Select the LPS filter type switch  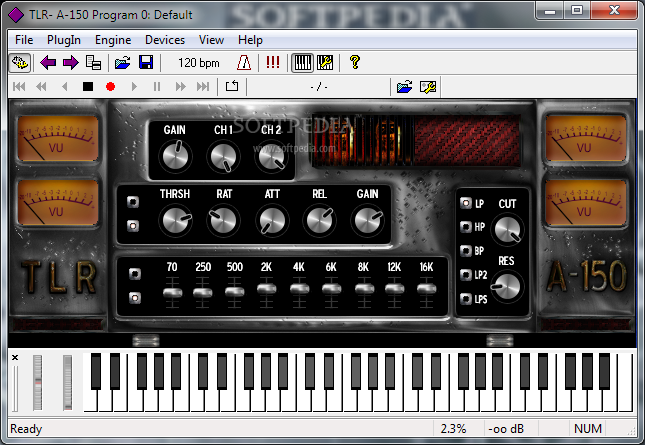466,299
